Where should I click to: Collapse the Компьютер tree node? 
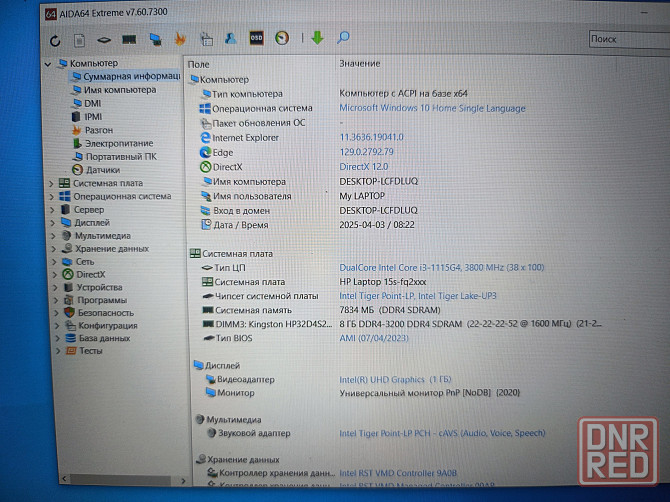[x=48, y=64]
